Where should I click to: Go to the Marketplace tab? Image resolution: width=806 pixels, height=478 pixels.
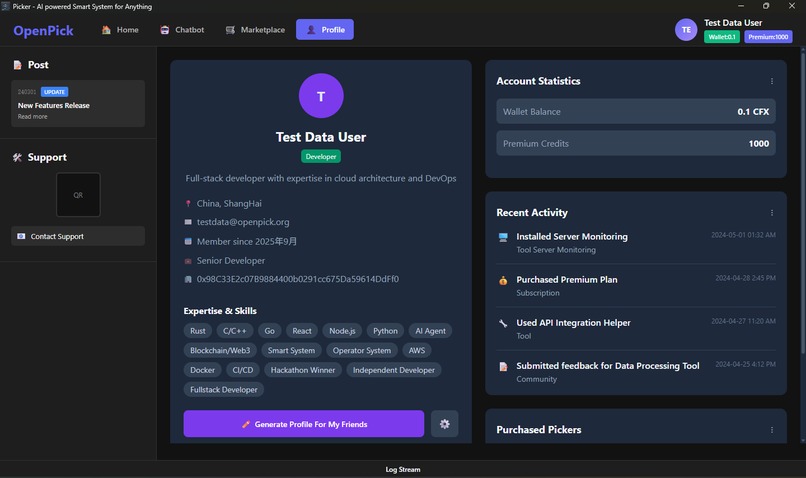(255, 30)
